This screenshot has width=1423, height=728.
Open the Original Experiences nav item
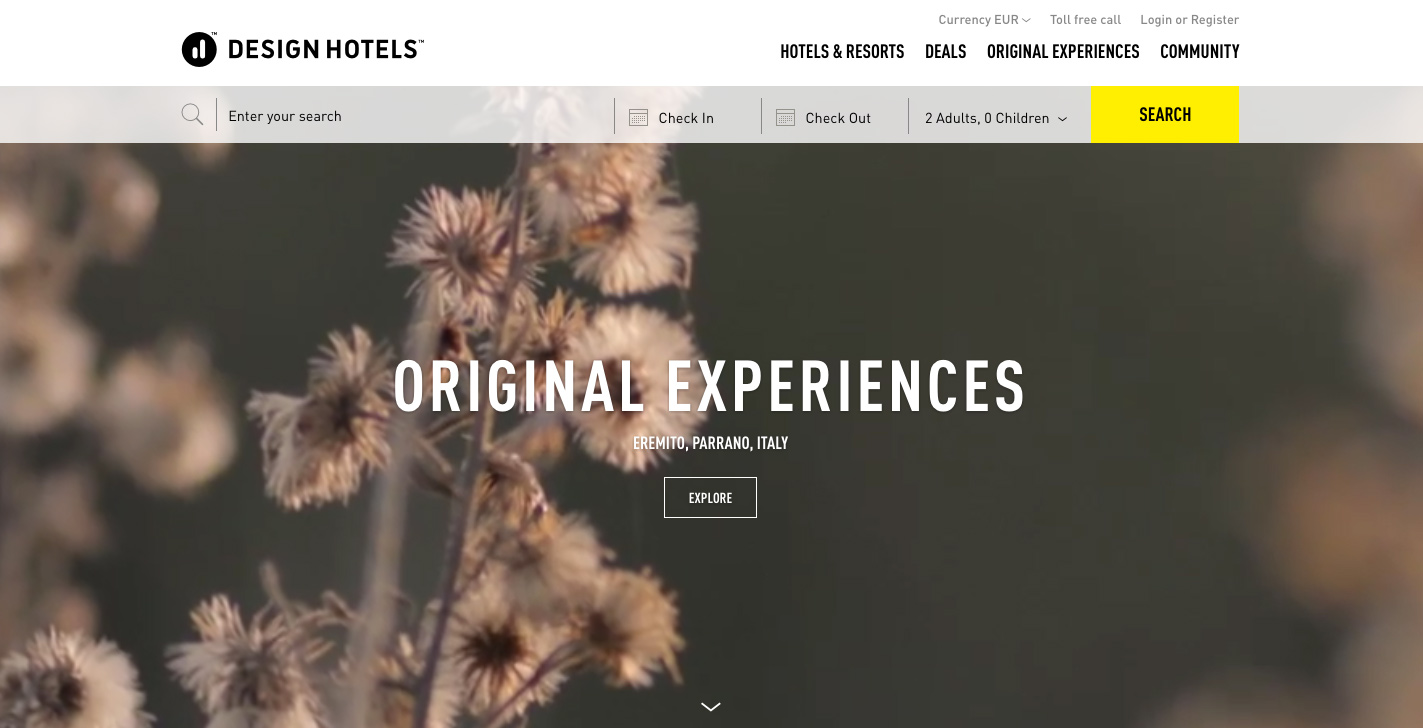pos(1063,52)
